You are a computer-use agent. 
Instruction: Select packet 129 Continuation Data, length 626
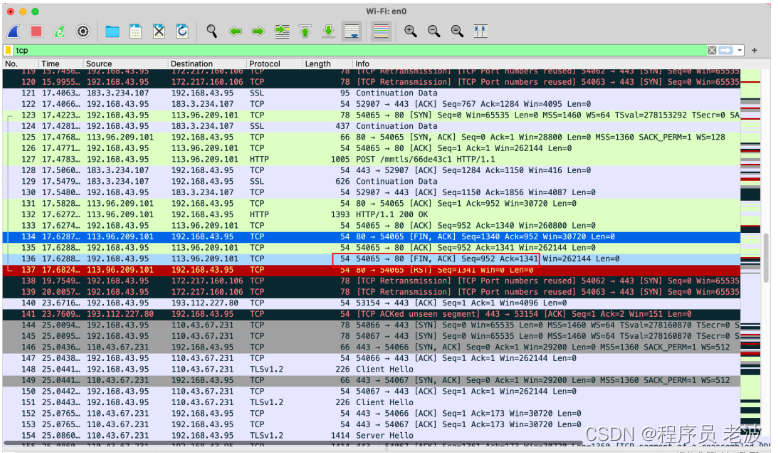pyautogui.click(x=371, y=181)
